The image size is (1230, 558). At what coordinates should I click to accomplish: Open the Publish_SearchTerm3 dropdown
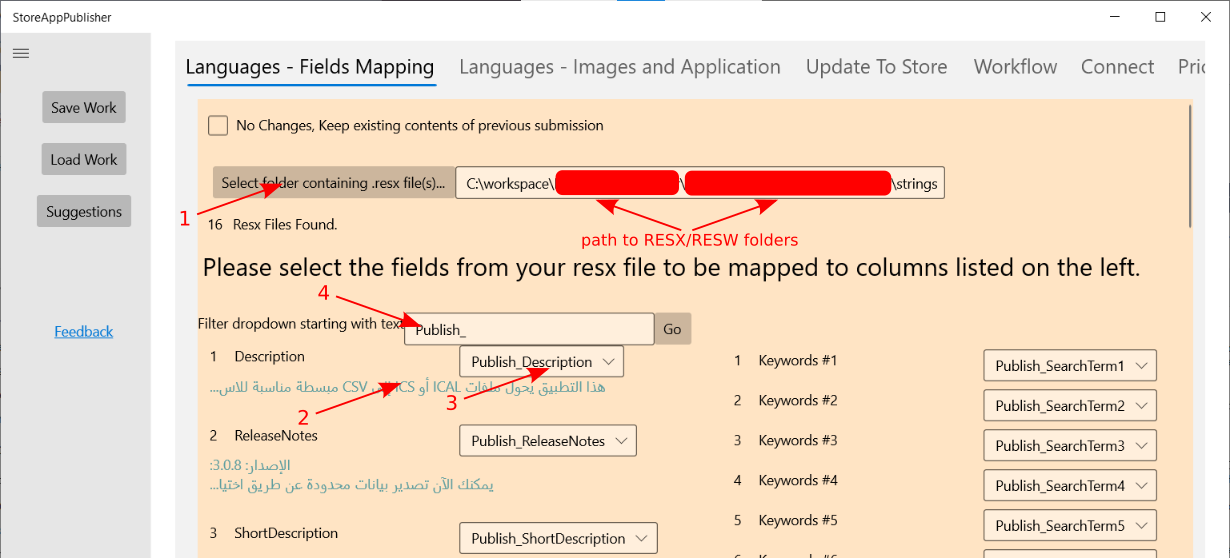coord(1070,446)
